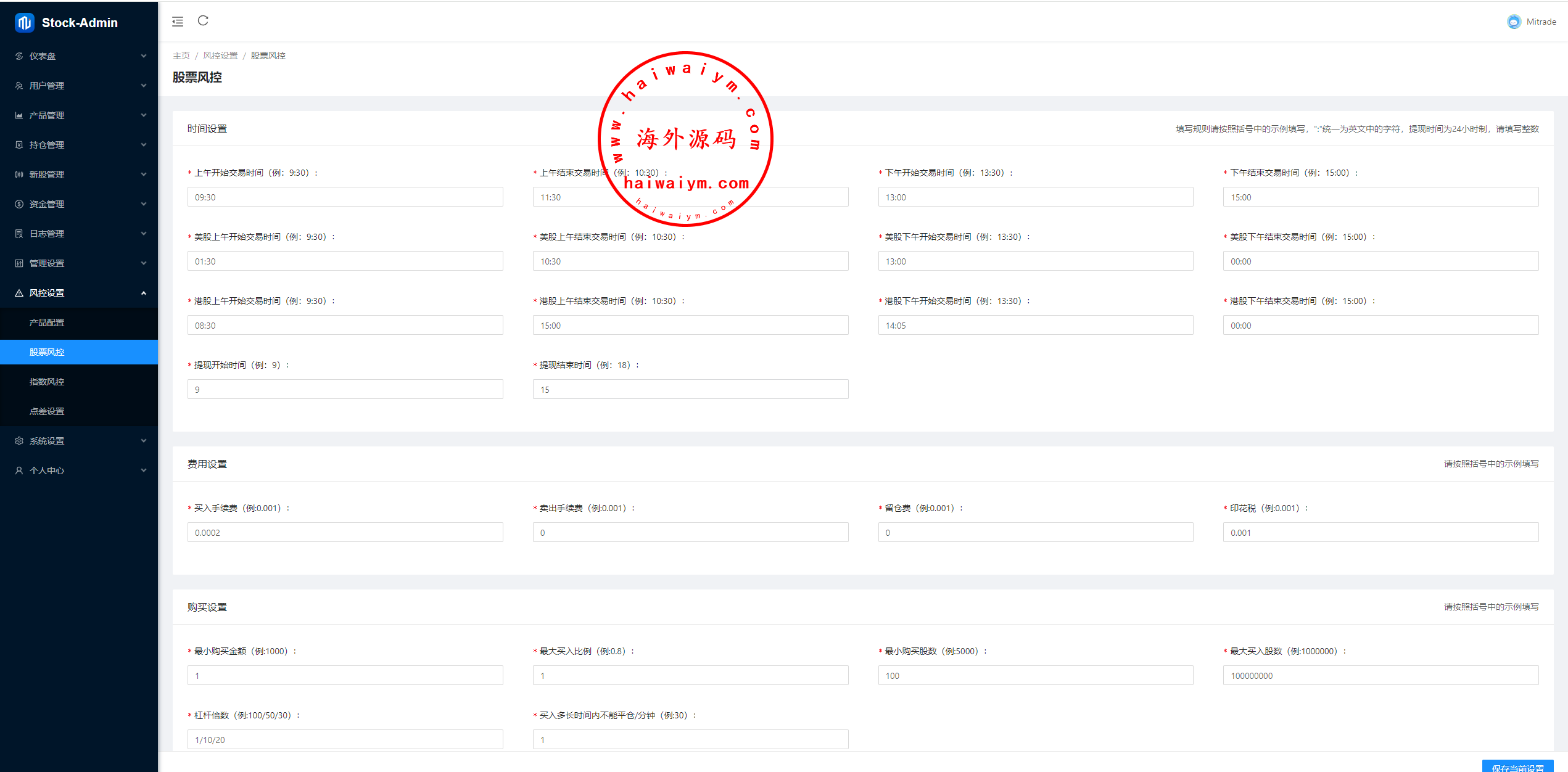1568x772 pixels.
Task: Click the sidebar collapse toggle icon
Action: point(178,22)
